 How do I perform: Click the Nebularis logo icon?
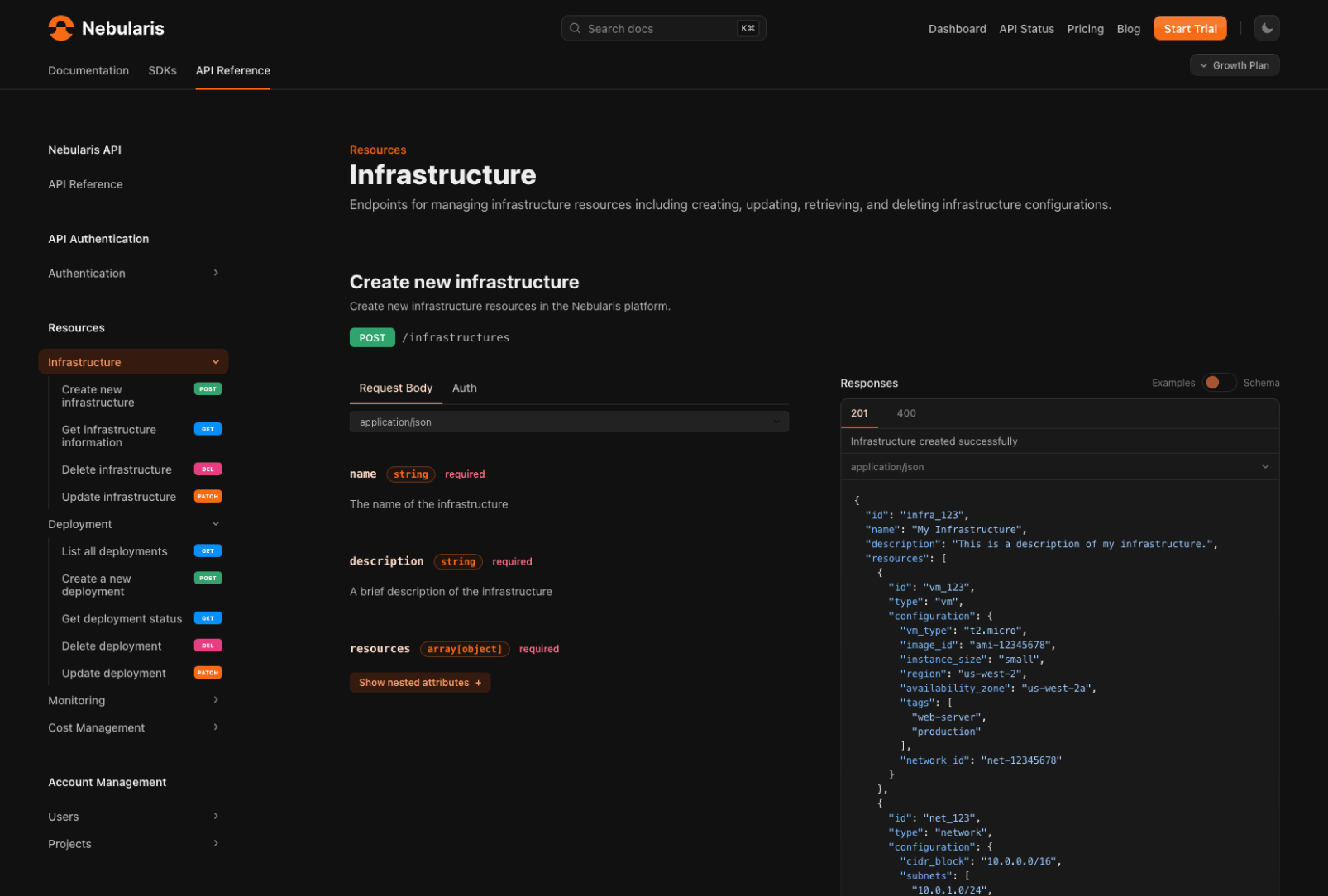tap(61, 28)
